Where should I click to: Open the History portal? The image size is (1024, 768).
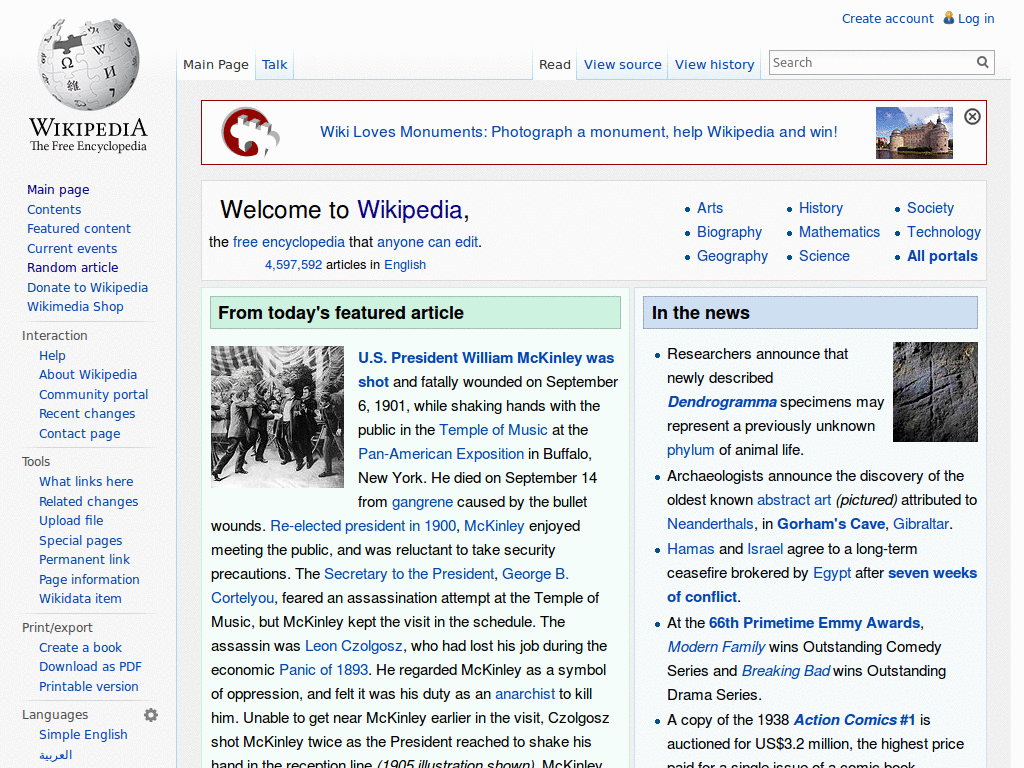[821, 208]
